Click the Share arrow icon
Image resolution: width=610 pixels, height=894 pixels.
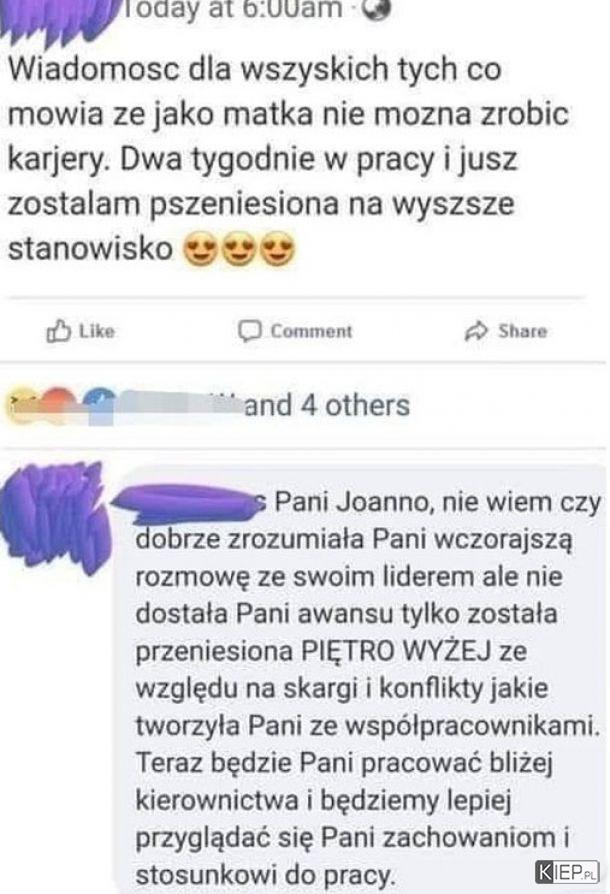477,331
